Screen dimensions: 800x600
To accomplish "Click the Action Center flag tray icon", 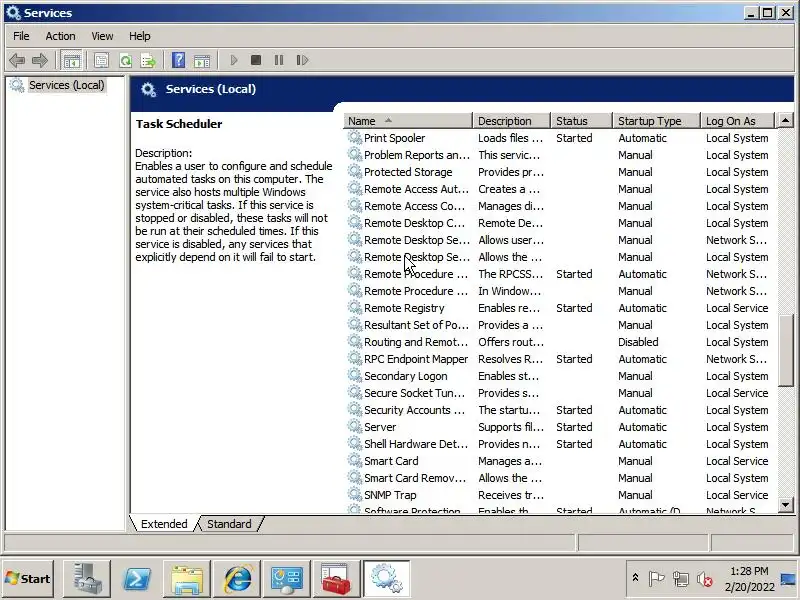I will tap(656, 579).
